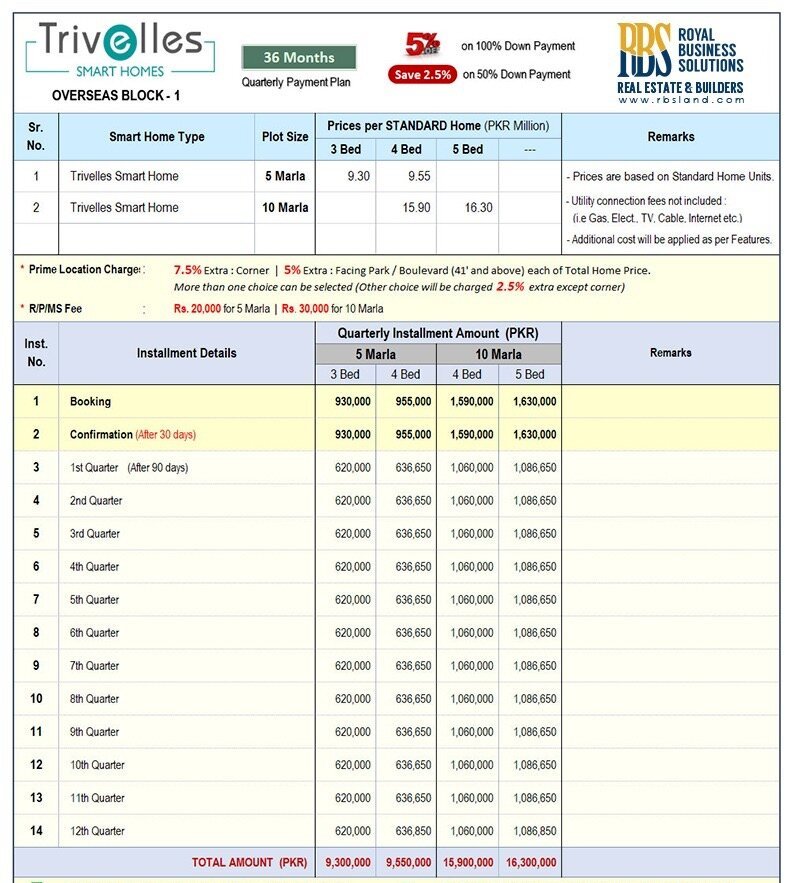Image resolution: width=791 pixels, height=883 pixels.
Task: Click the 9.30 price cell
Action: point(346,176)
